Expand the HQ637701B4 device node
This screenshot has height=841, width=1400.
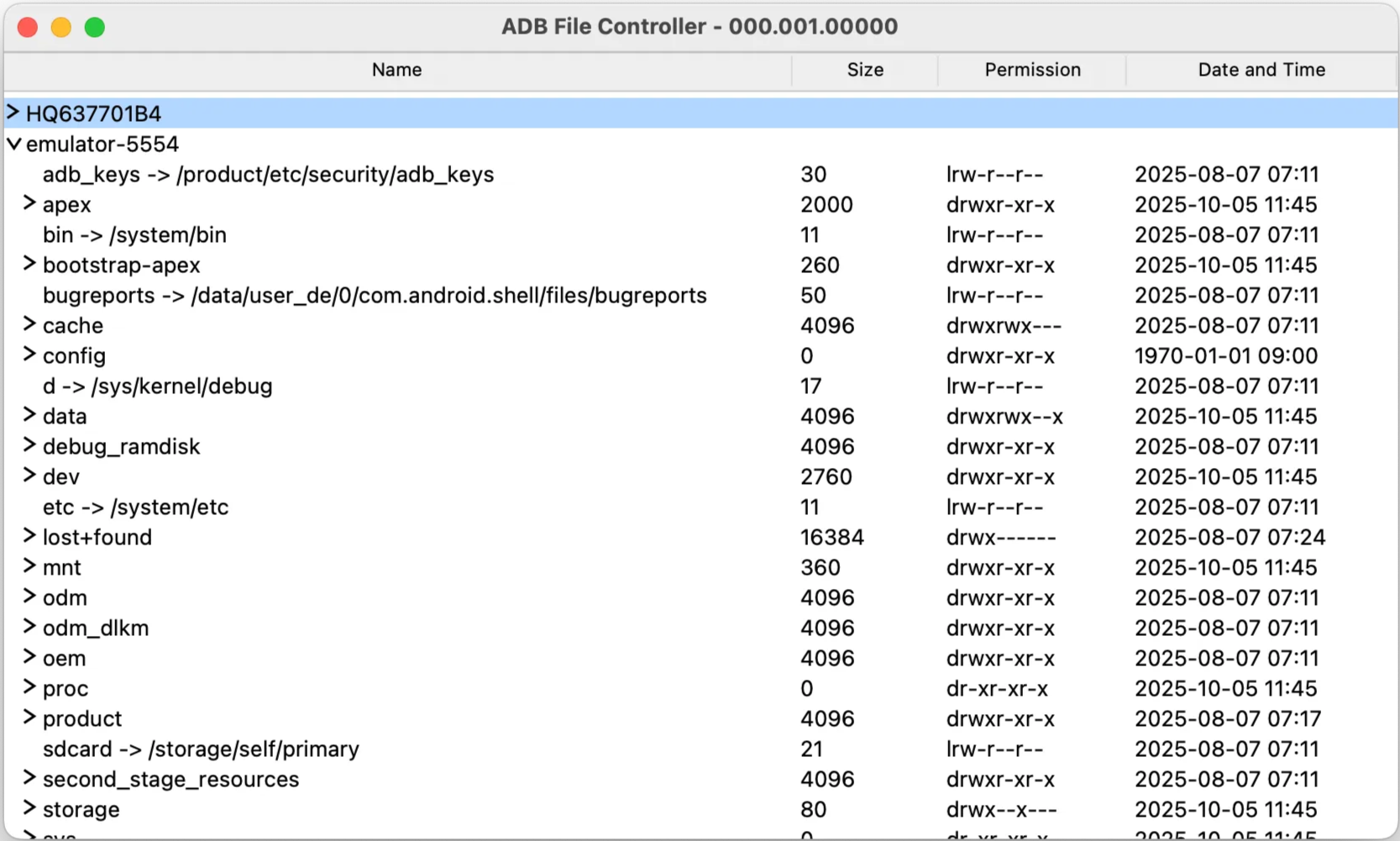point(13,113)
